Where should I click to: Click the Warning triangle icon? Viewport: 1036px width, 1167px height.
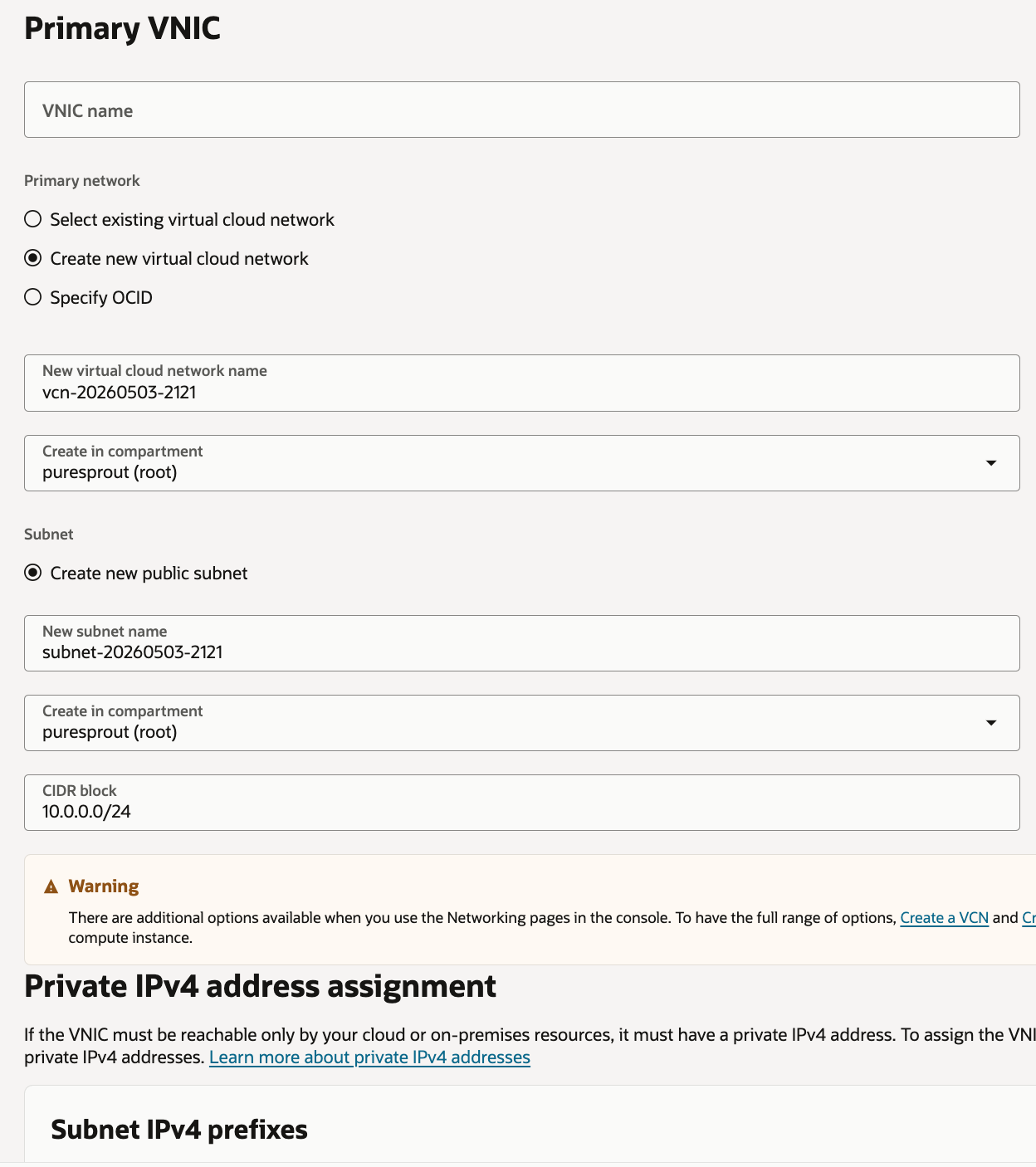point(51,886)
